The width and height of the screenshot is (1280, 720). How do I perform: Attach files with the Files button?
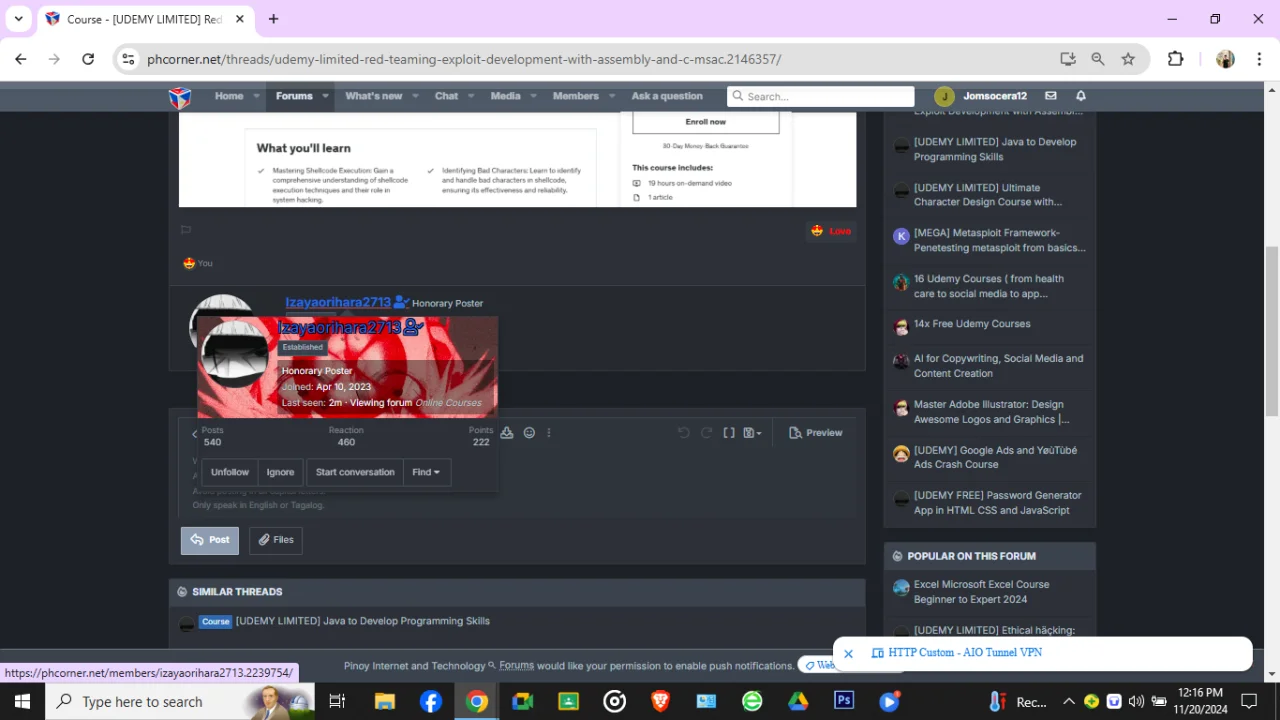[276, 540]
